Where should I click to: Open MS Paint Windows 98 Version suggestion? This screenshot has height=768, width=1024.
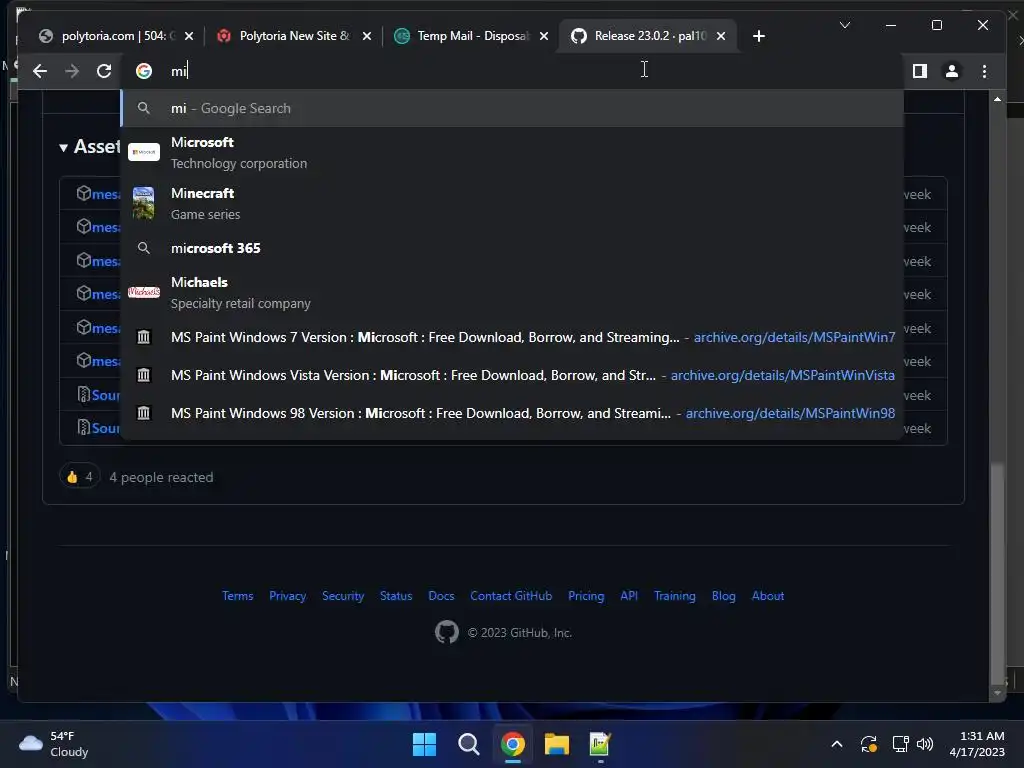click(512, 413)
